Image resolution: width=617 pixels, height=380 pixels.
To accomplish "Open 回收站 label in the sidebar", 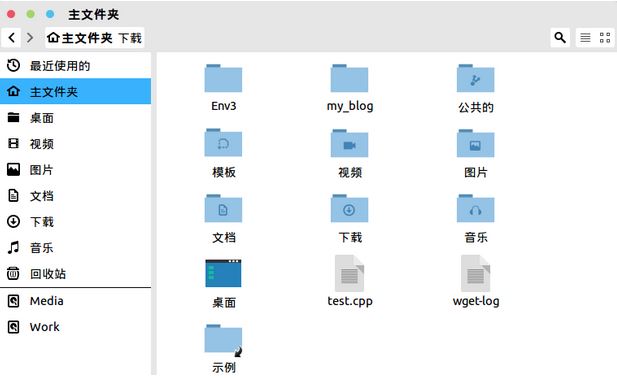I will pyautogui.click(x=48, y=273).
